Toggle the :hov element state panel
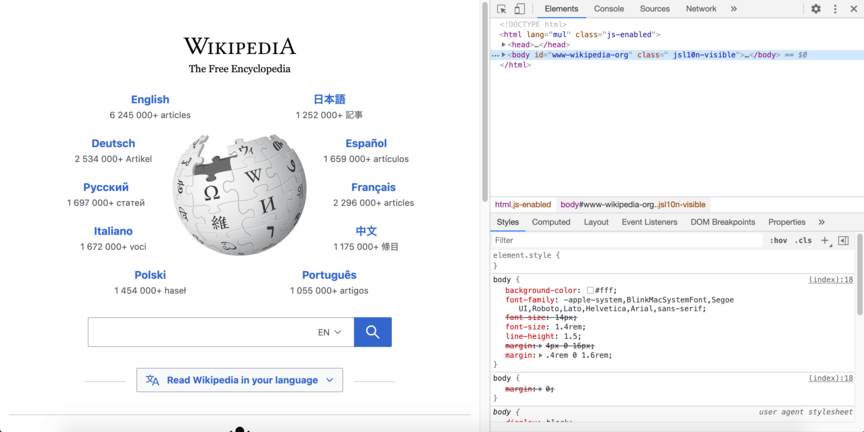This screenshot has width=864, height=432. [x=778, y=240]
